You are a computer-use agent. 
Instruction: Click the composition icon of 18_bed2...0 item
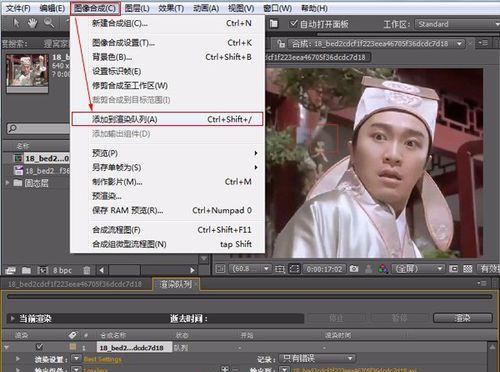(x=18, y=158)
